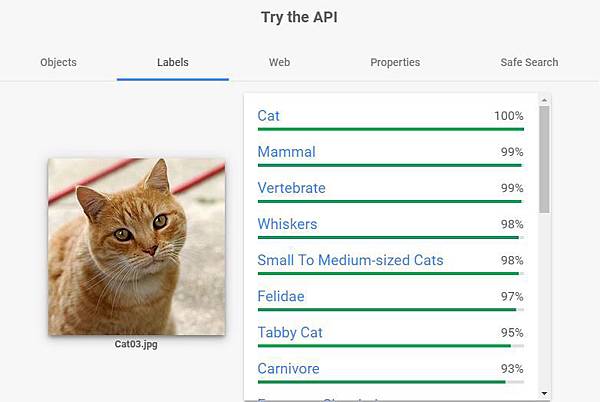Show the Safe Search tab
This screenshot has height=402, width=600.
529,62
